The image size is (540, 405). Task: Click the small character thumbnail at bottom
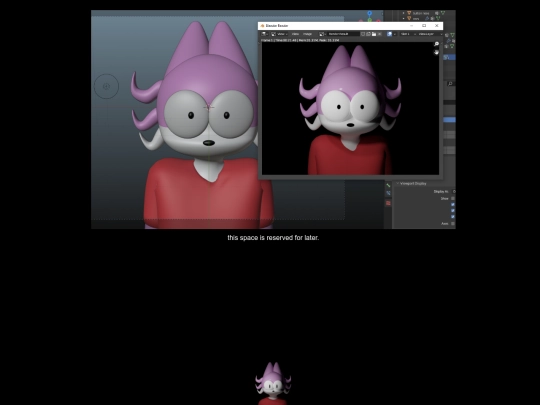click(273, 383)
